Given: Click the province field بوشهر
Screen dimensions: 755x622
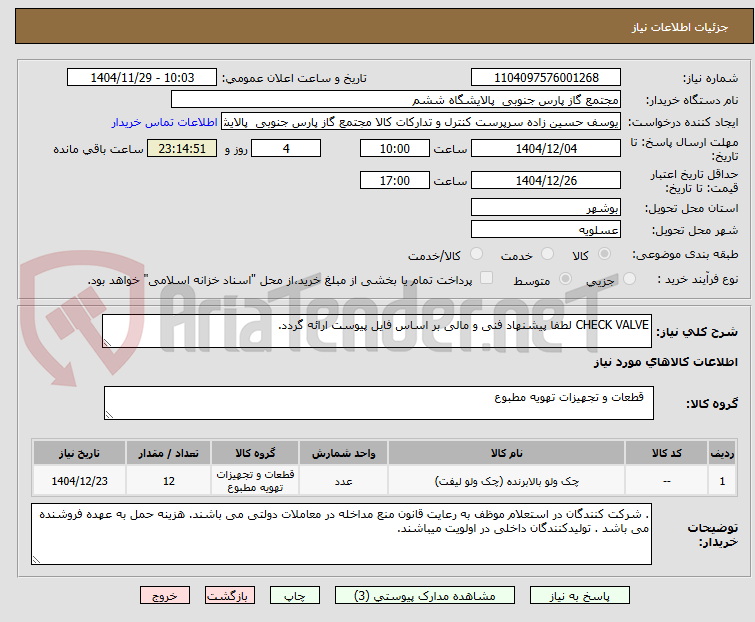Looking at the screenshot, I should [x=546, y=207].
